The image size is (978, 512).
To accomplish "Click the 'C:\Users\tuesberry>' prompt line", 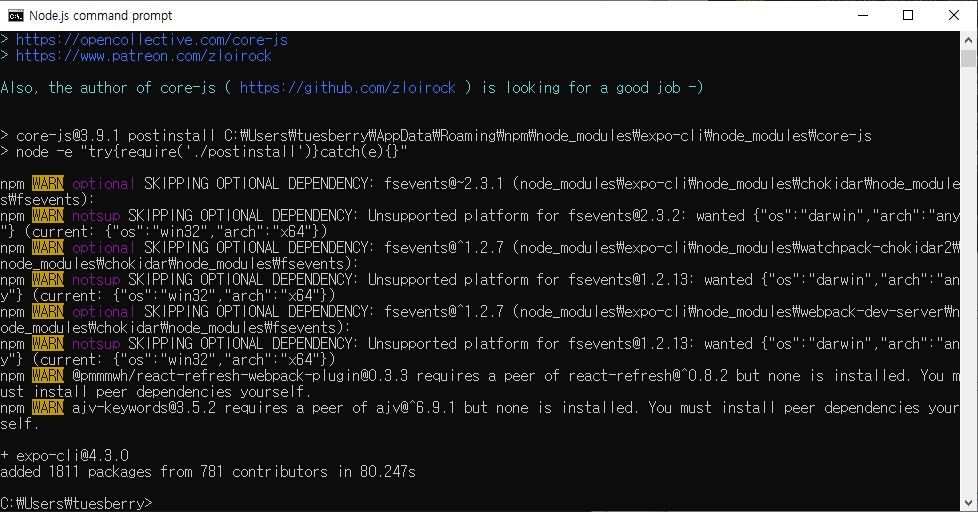I will click(76, 503).
